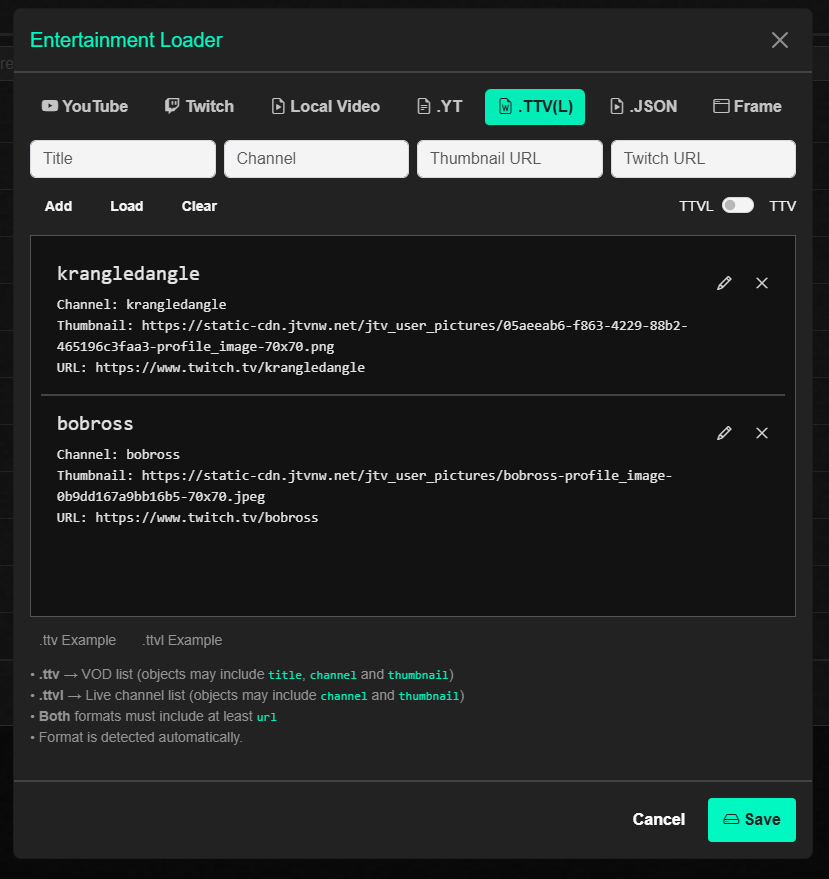
Task: Delete the bobross entry with X icon
Action: pos(762,433)
